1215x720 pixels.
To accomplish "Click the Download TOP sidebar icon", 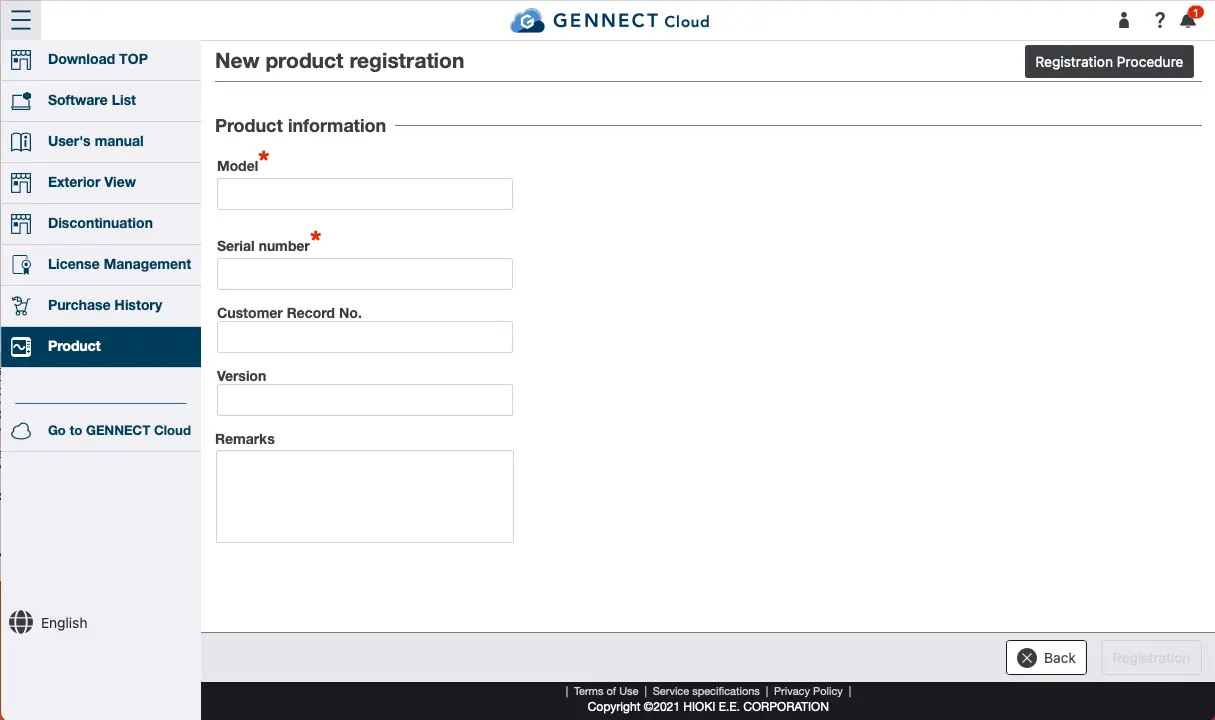I will [21, 59].
